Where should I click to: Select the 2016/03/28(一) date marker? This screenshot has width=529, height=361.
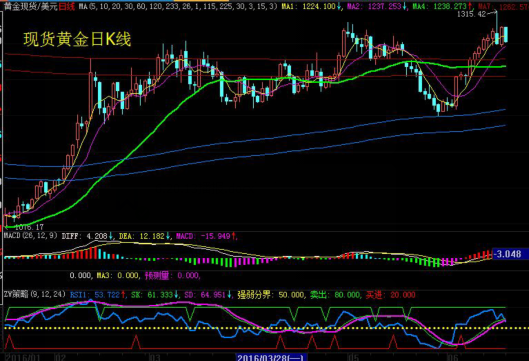click(271, 357)
